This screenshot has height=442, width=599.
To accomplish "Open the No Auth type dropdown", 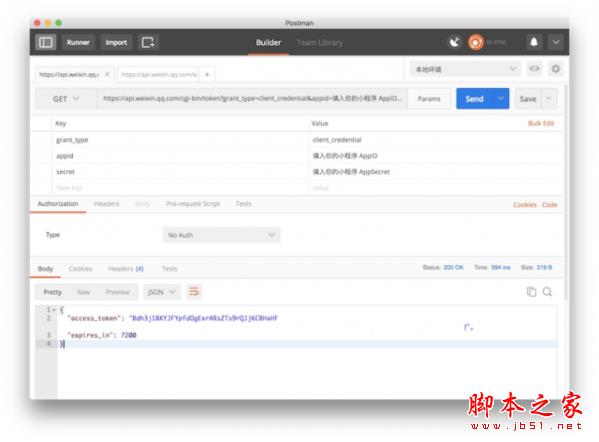I will click(x=222, y=235).
